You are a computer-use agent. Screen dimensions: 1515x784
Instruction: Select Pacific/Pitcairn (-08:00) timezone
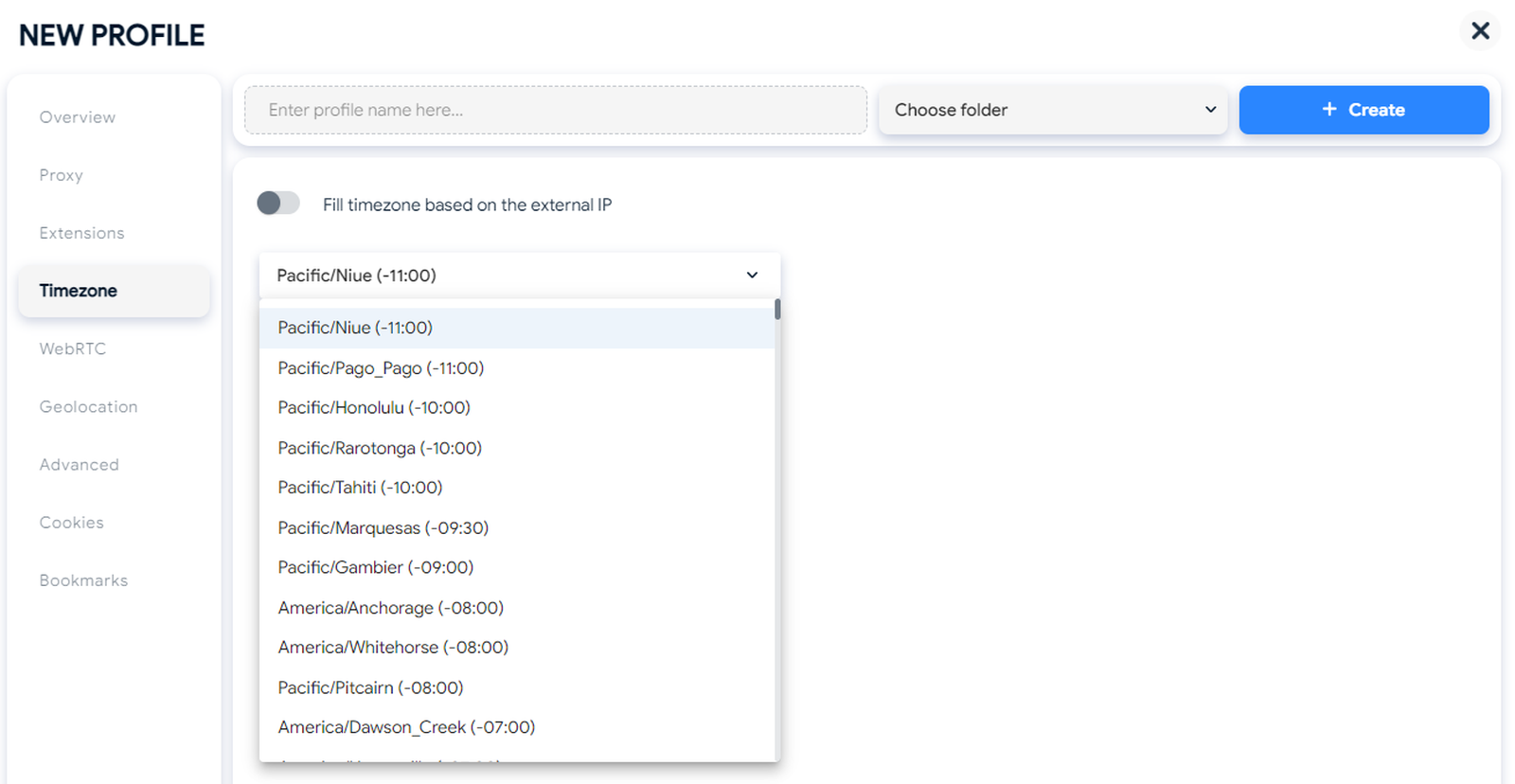[x=517, y=688]
